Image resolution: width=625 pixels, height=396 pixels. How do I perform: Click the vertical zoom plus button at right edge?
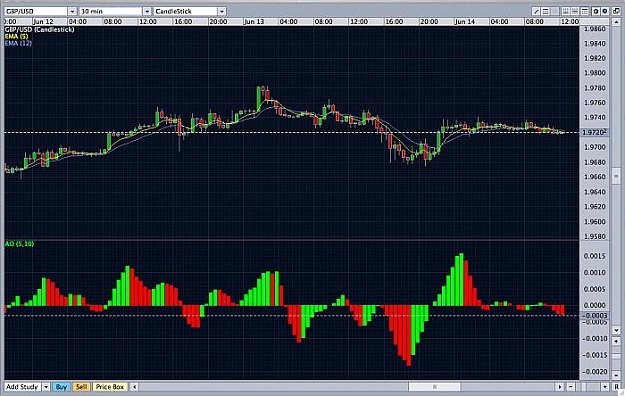coord(616,341)
